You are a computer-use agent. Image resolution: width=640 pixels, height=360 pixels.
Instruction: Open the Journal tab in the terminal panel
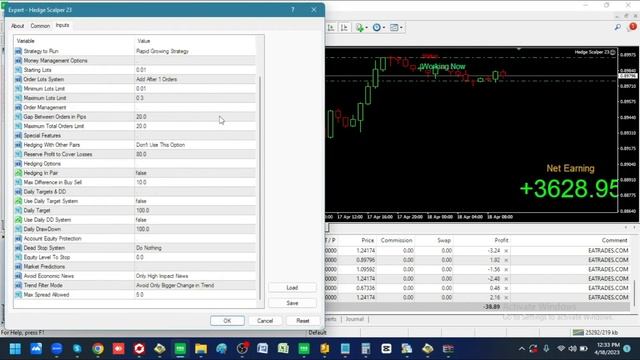coord(355,319)
